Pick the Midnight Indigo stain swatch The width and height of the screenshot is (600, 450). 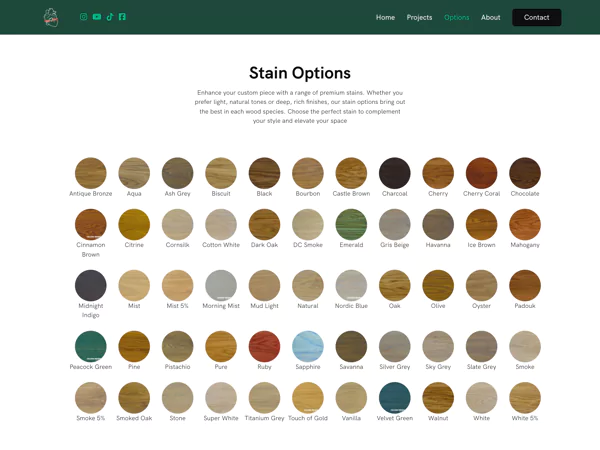tap(91, 285)
